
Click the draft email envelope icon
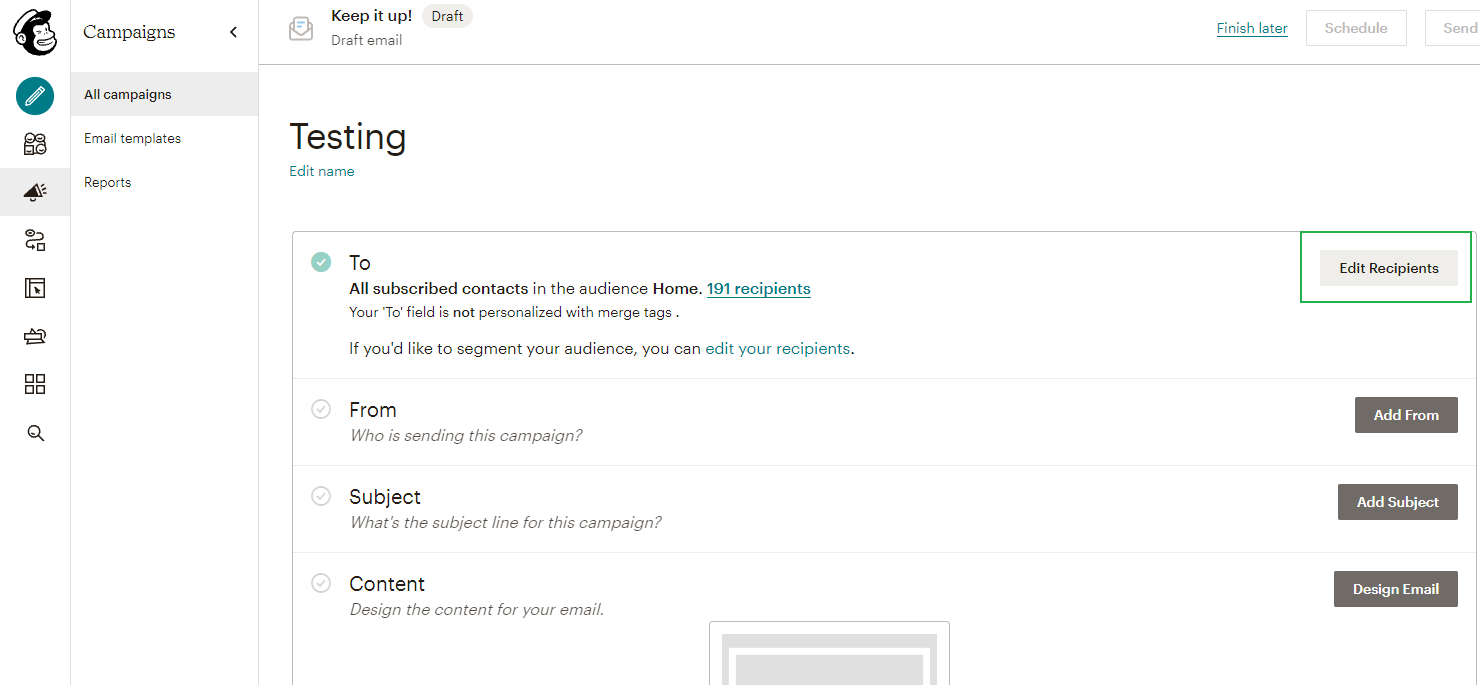pyautogui.click(x=301, y=28)
